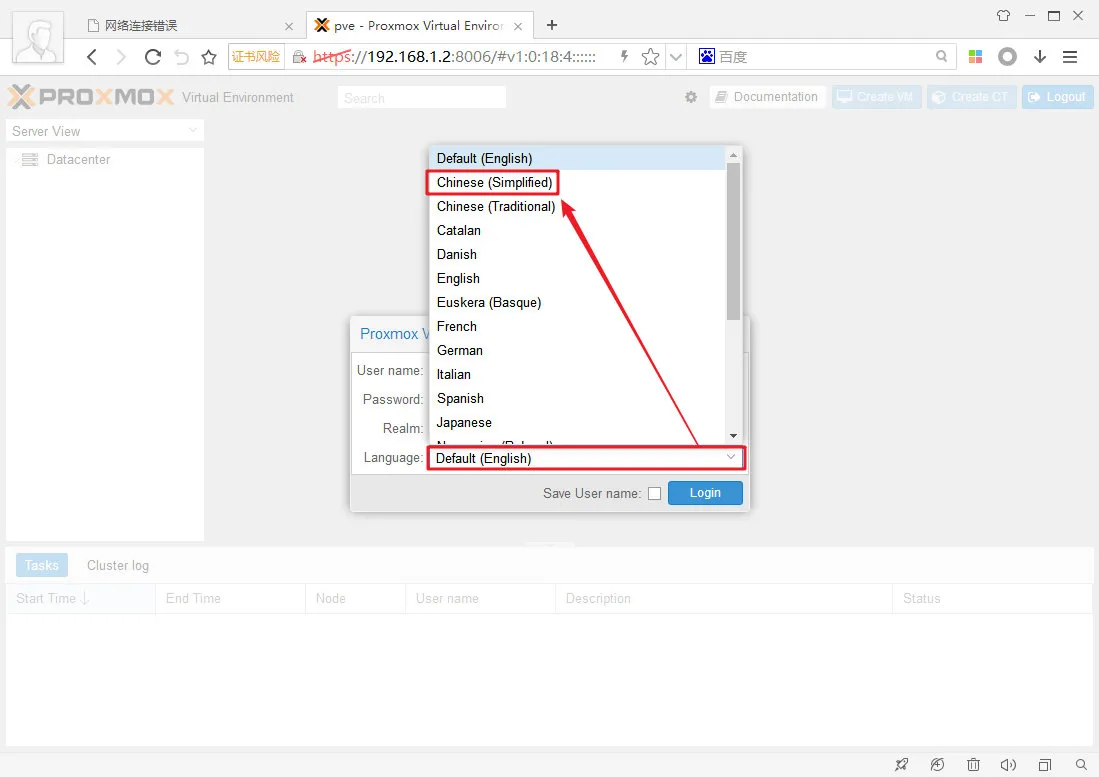Click the Create VM button
Viewport: 1099px width, 777px height.
[x=876, y=97]
